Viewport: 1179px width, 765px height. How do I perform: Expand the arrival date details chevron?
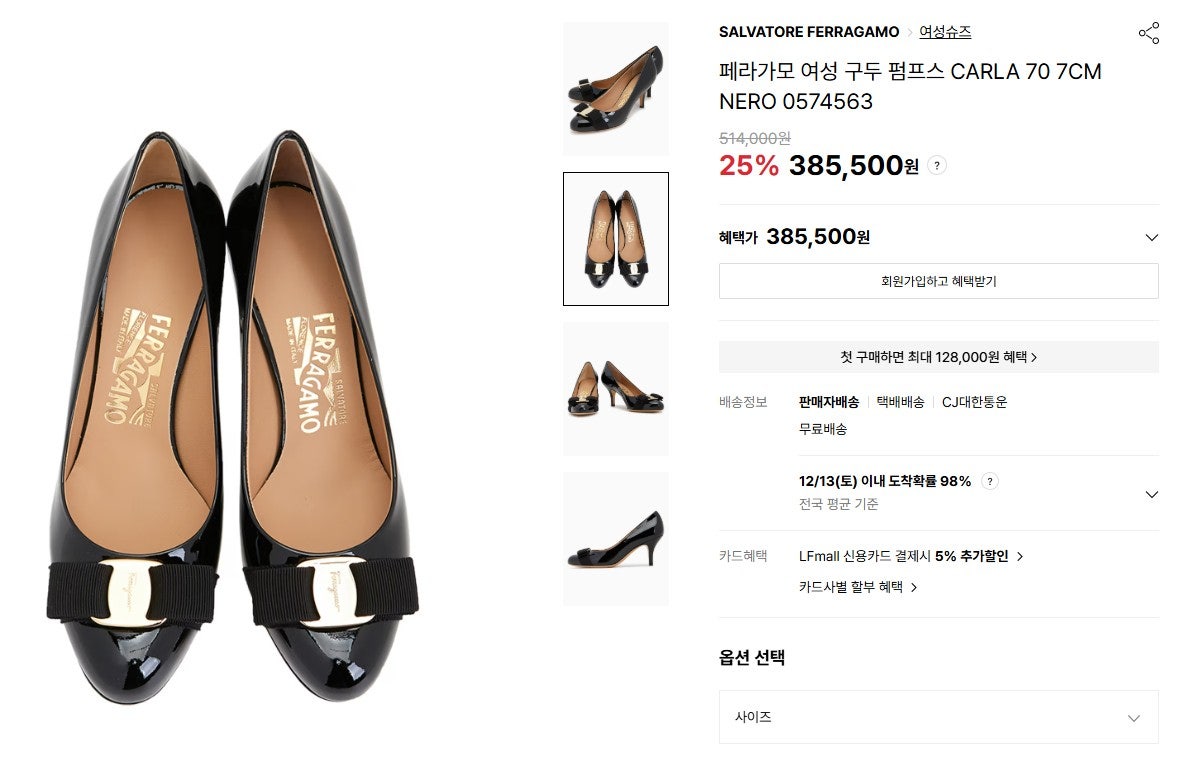coord(1151,494)
